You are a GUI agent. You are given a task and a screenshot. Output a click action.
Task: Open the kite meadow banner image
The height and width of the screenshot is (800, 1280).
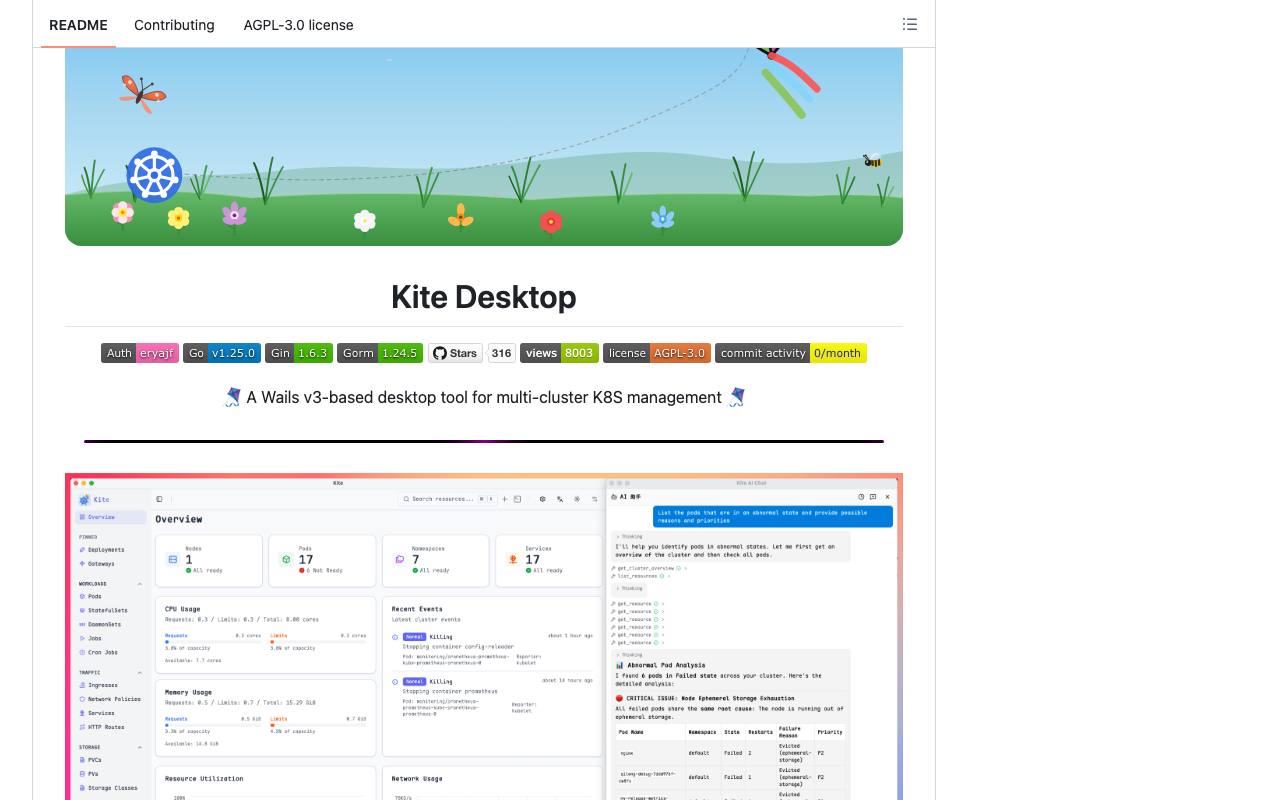pyautogui.click(x=484, y=146)
